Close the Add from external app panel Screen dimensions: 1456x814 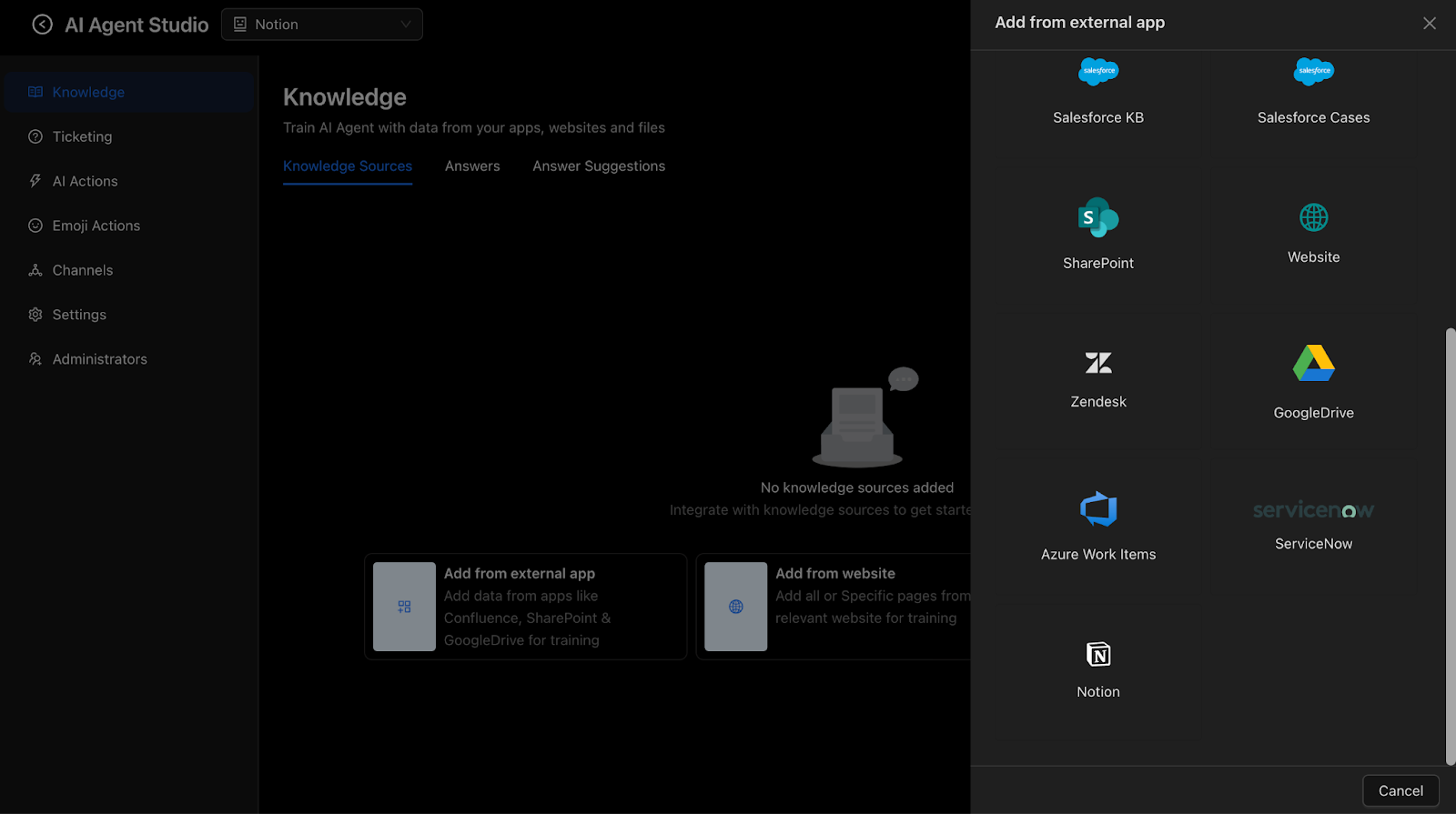tap(1430, 24)
